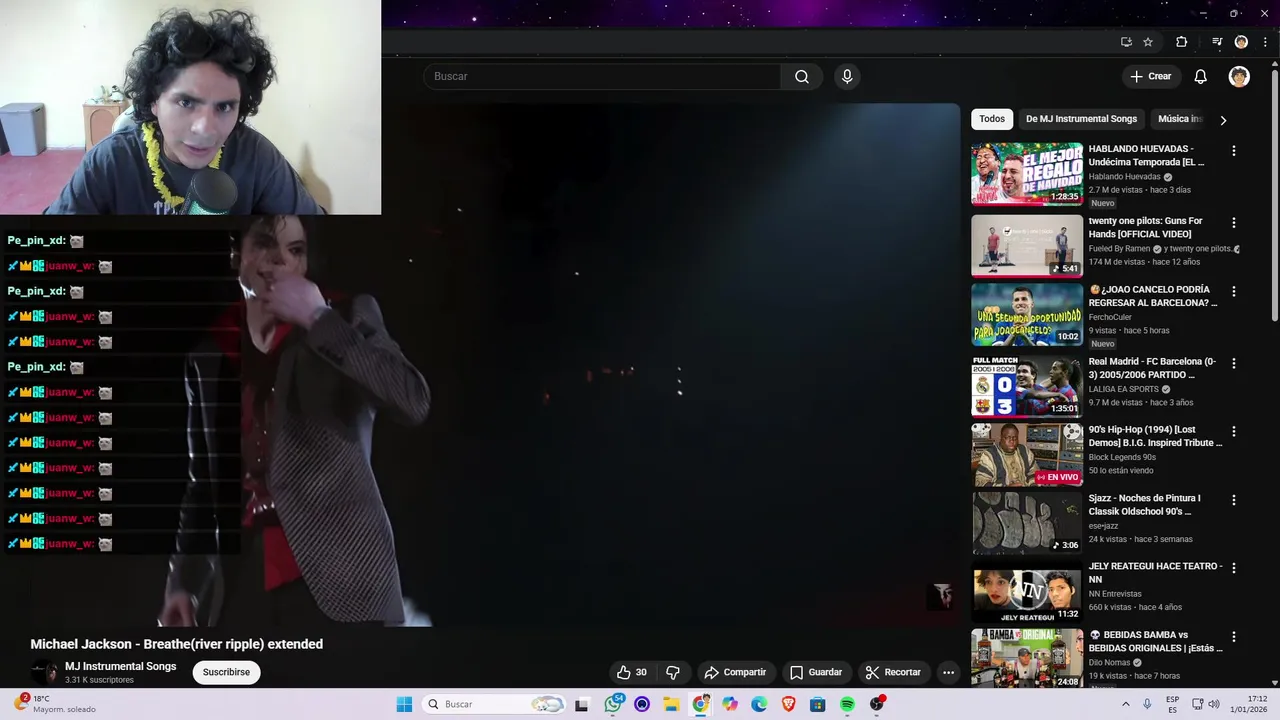Select De MJ Instrumental Songs chip

tap(1081, 119)
